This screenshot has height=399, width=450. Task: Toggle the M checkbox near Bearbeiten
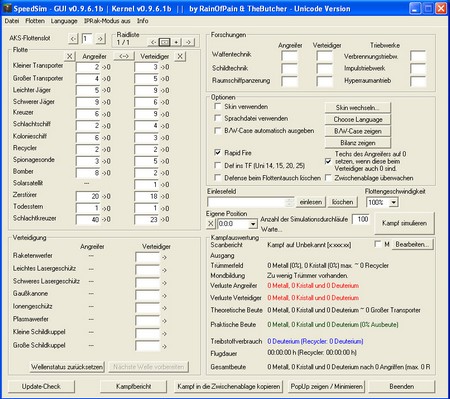point(378,244)
